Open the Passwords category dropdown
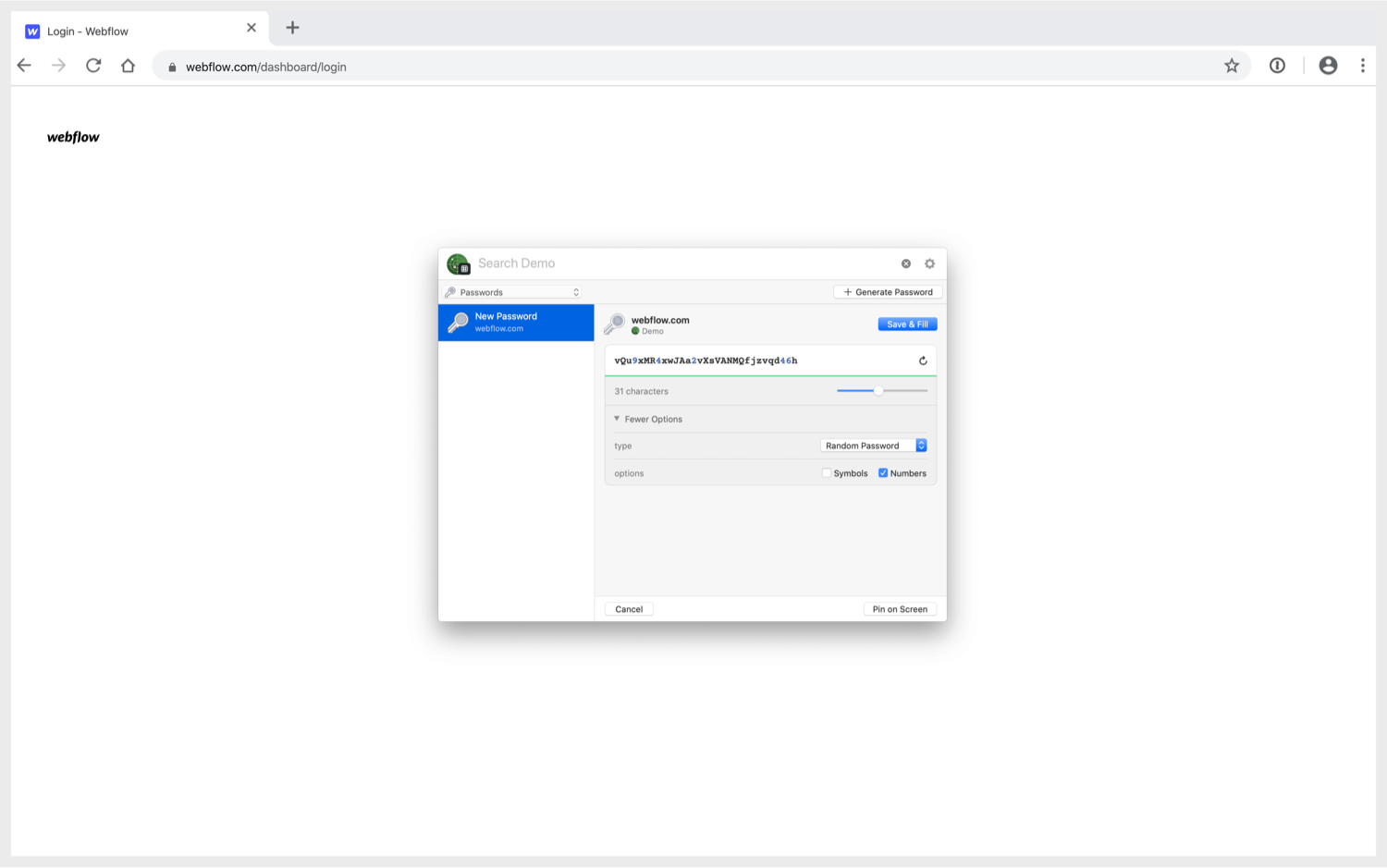 point(512,292)
